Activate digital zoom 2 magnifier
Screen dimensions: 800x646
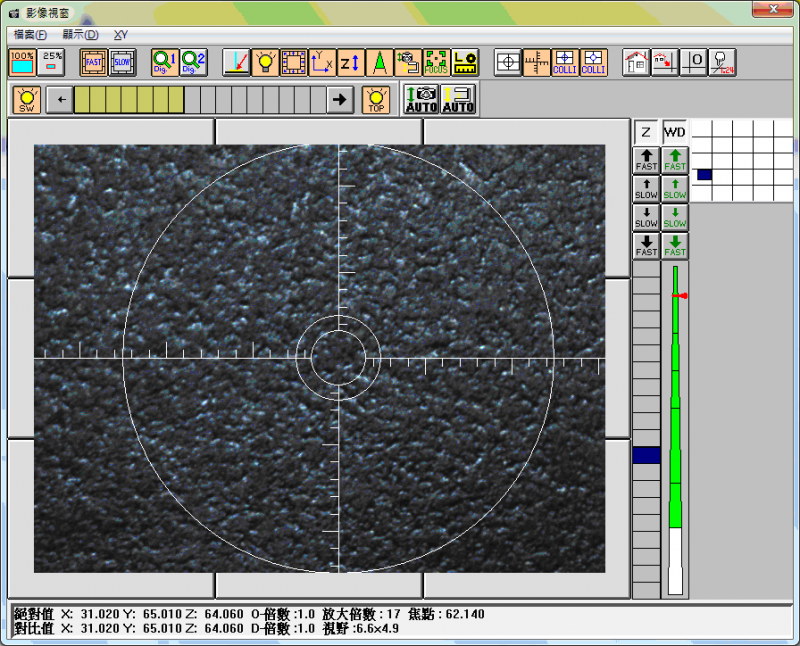(x=194, y=63)
